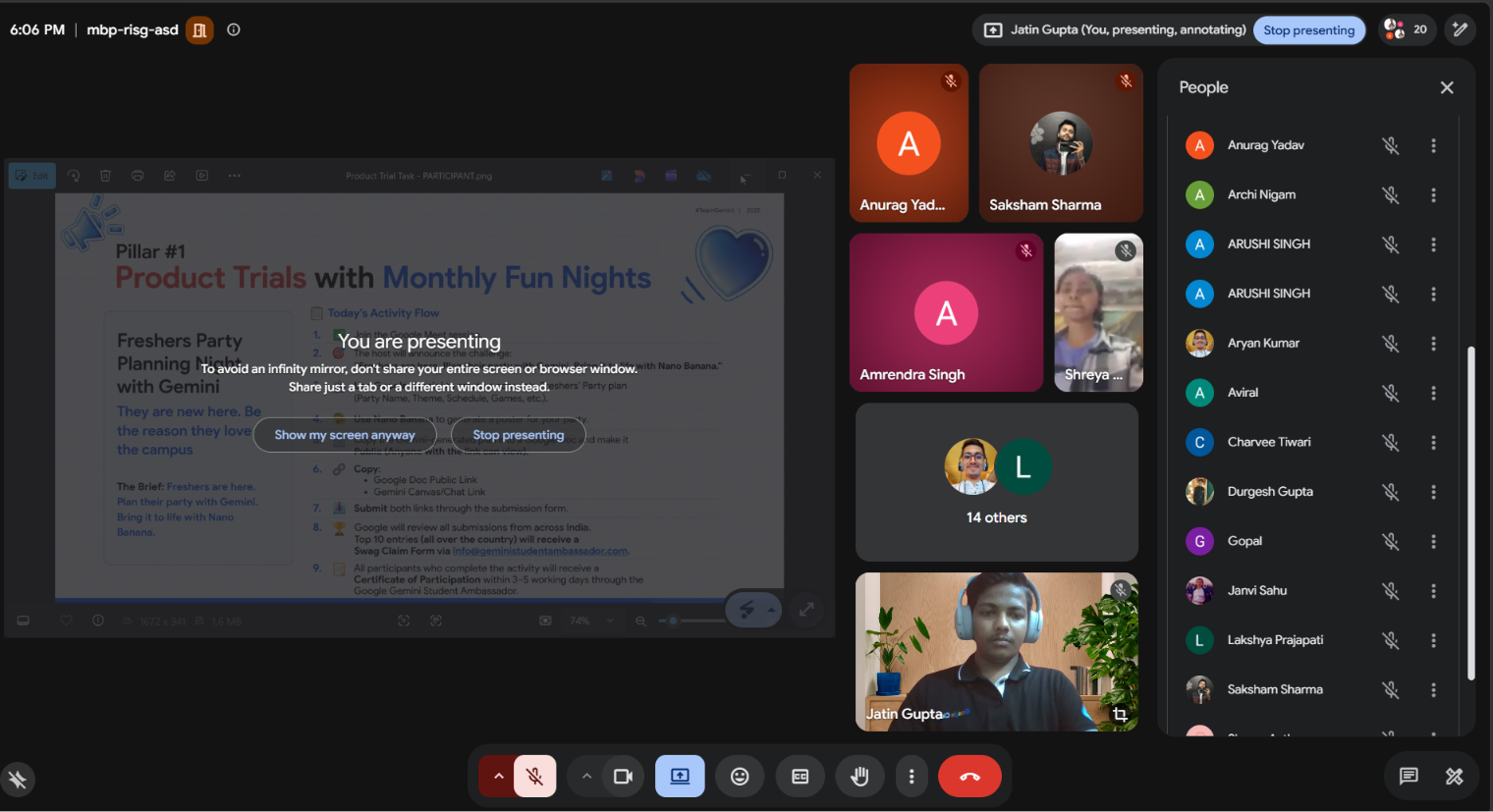Image resolution: width=1493 pixels, height=812 pixels.
Task: Open more actions menu for Charvee Tiwari
Action: click(x=1433, y=442)
